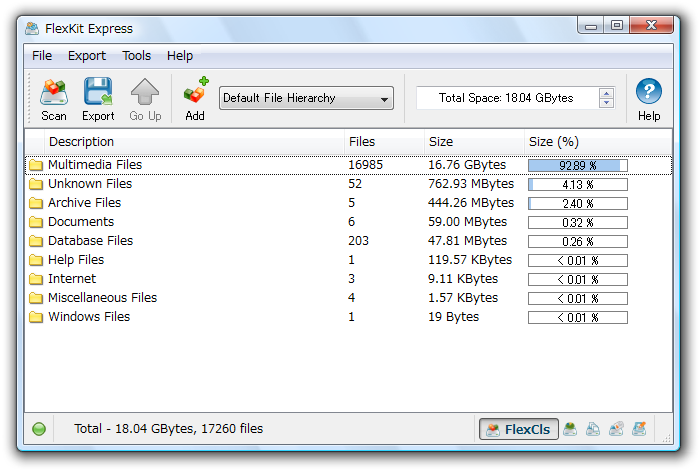The width and height of the screenshot is (700, 472).
Task: Click the 19 Bytes size value
Action: [x=453, y=317]
